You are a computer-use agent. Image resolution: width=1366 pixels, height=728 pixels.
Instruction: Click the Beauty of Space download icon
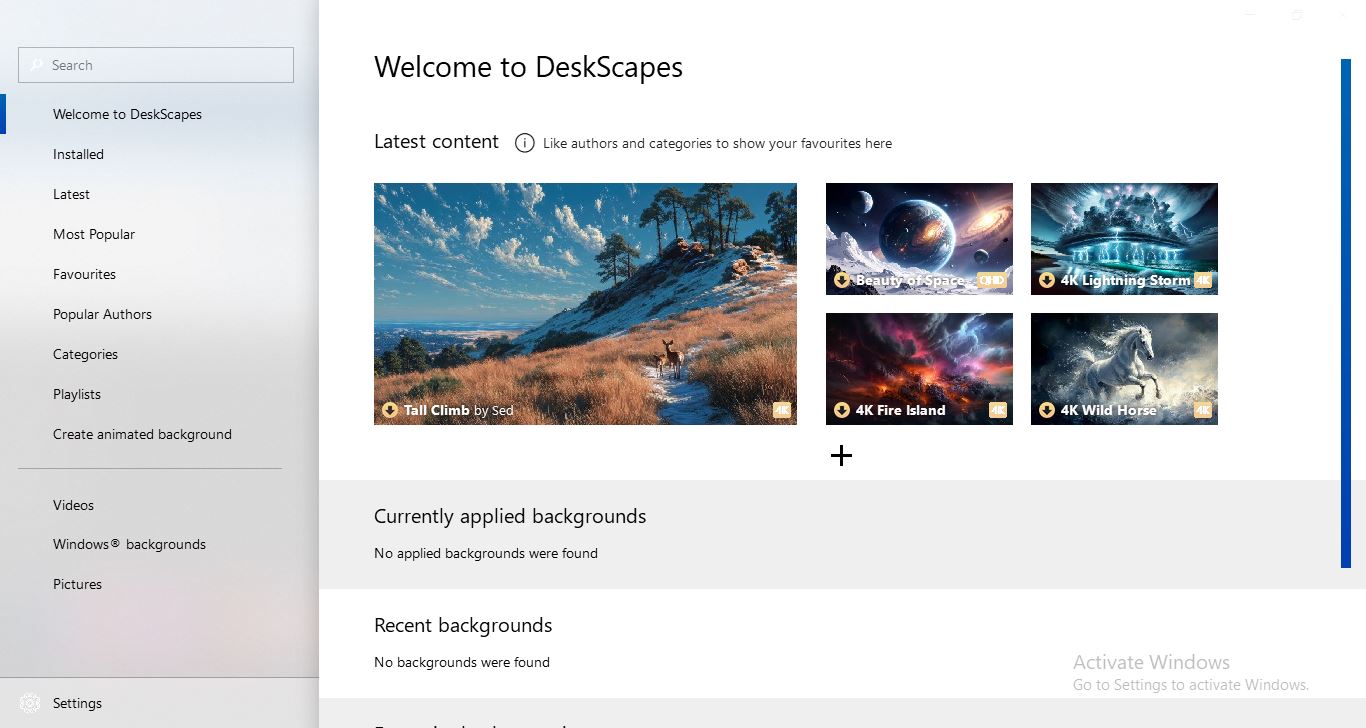(x=842, y=280)
